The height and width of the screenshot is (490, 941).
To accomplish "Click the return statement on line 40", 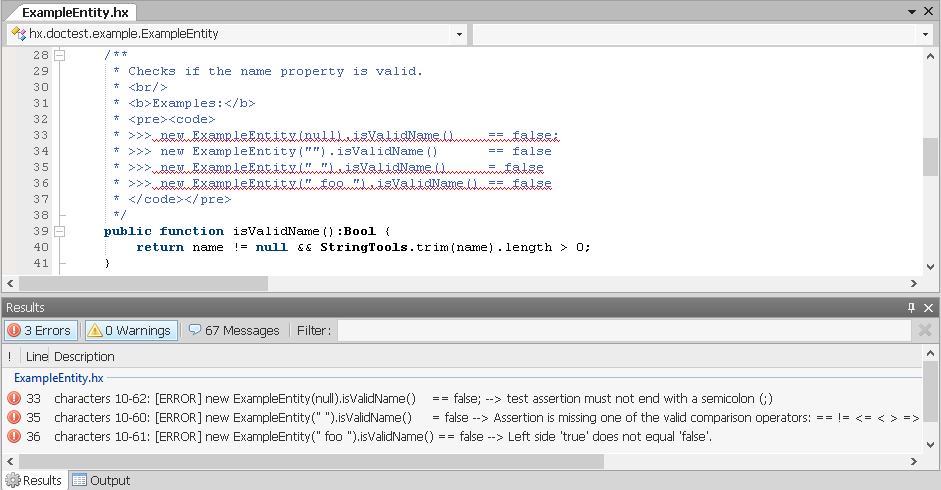I will coord(363,247).
